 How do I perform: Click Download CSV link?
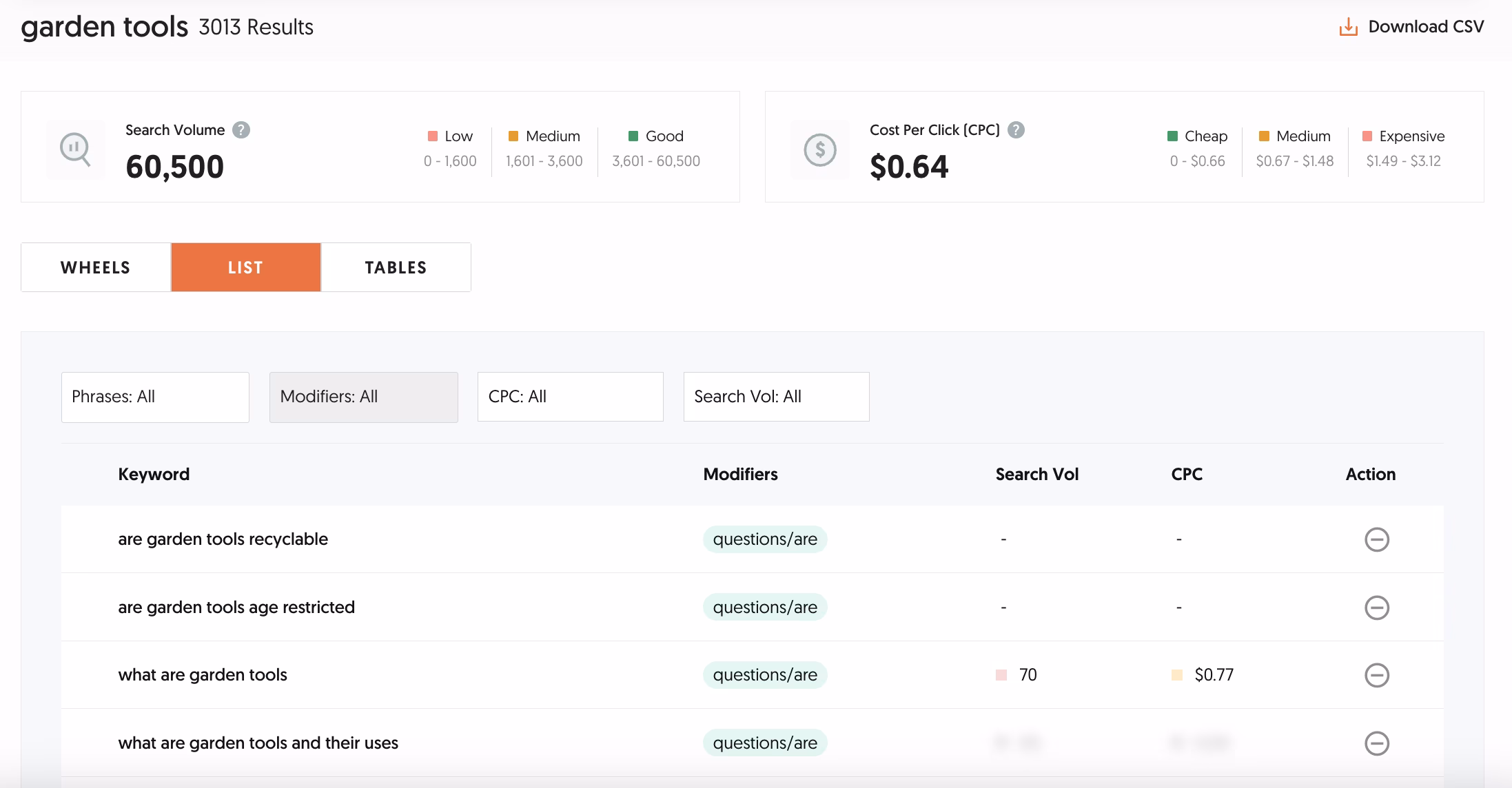(x=1425, y=27)
